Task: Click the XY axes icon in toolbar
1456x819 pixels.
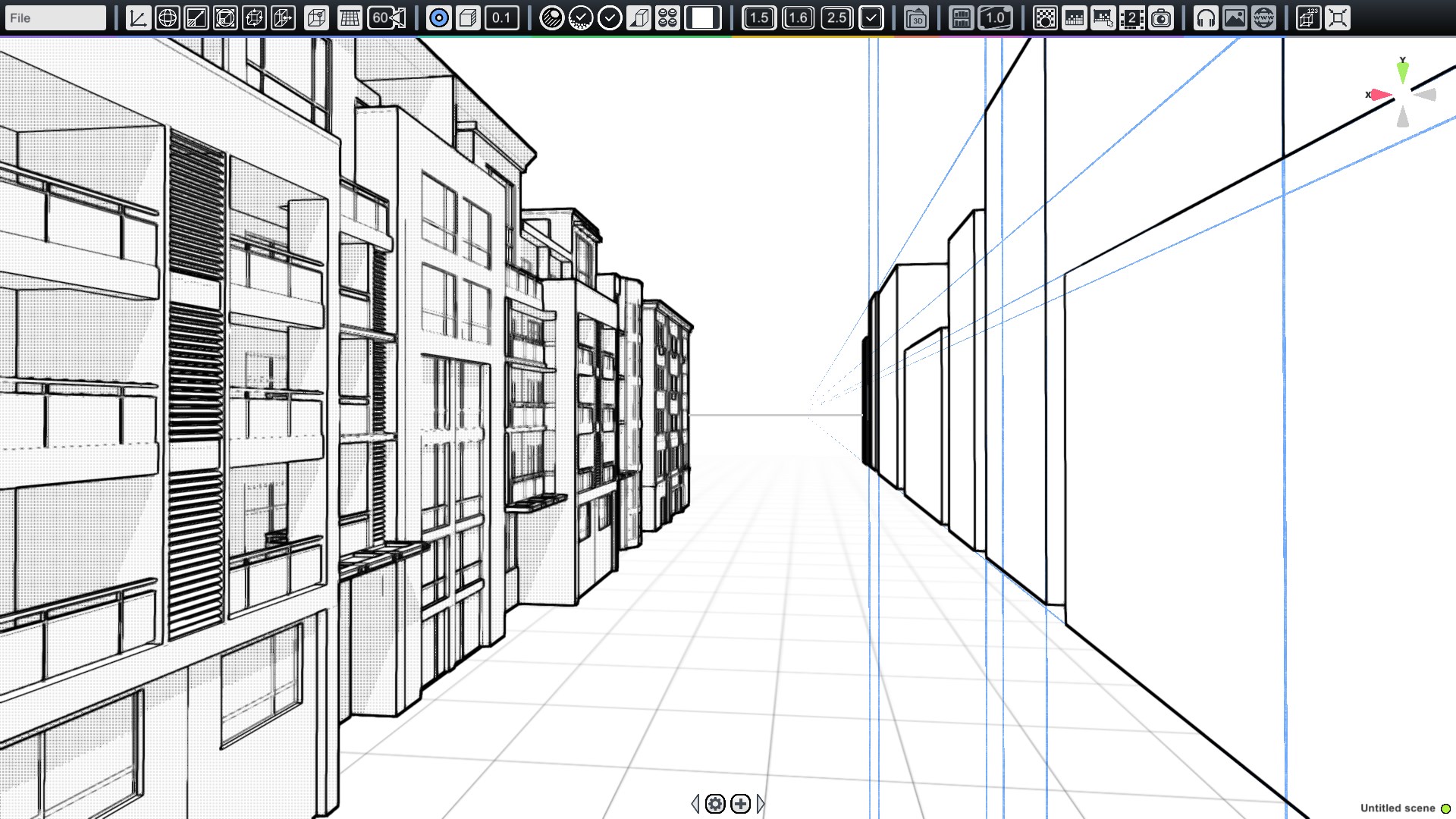Action: tap(138, 17)
